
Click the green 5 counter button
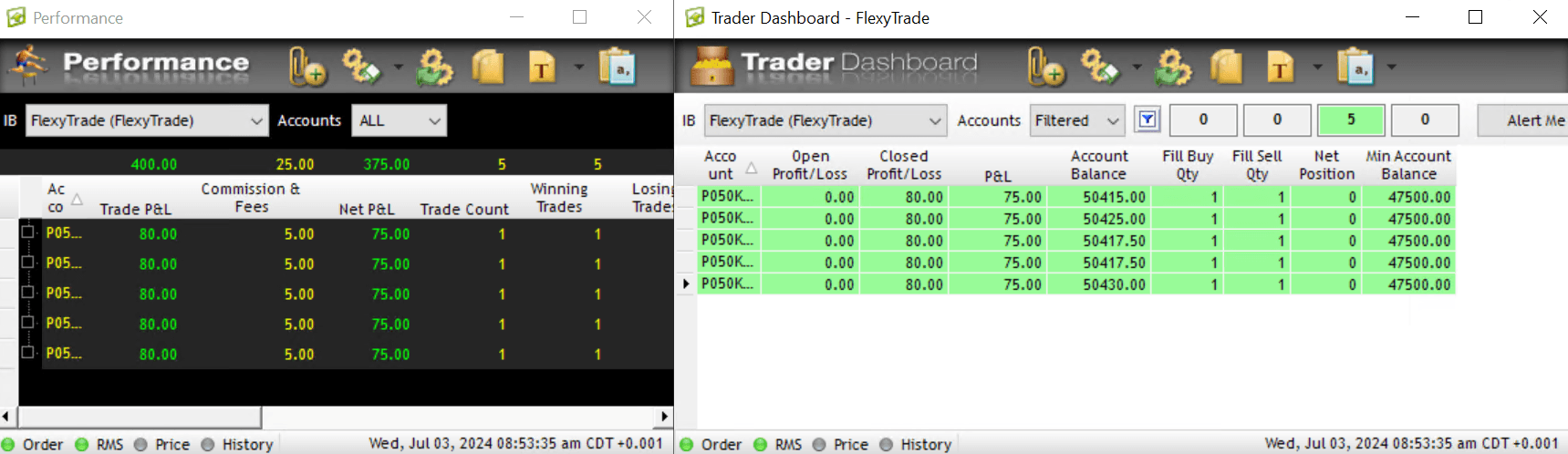coord(1351,119)
